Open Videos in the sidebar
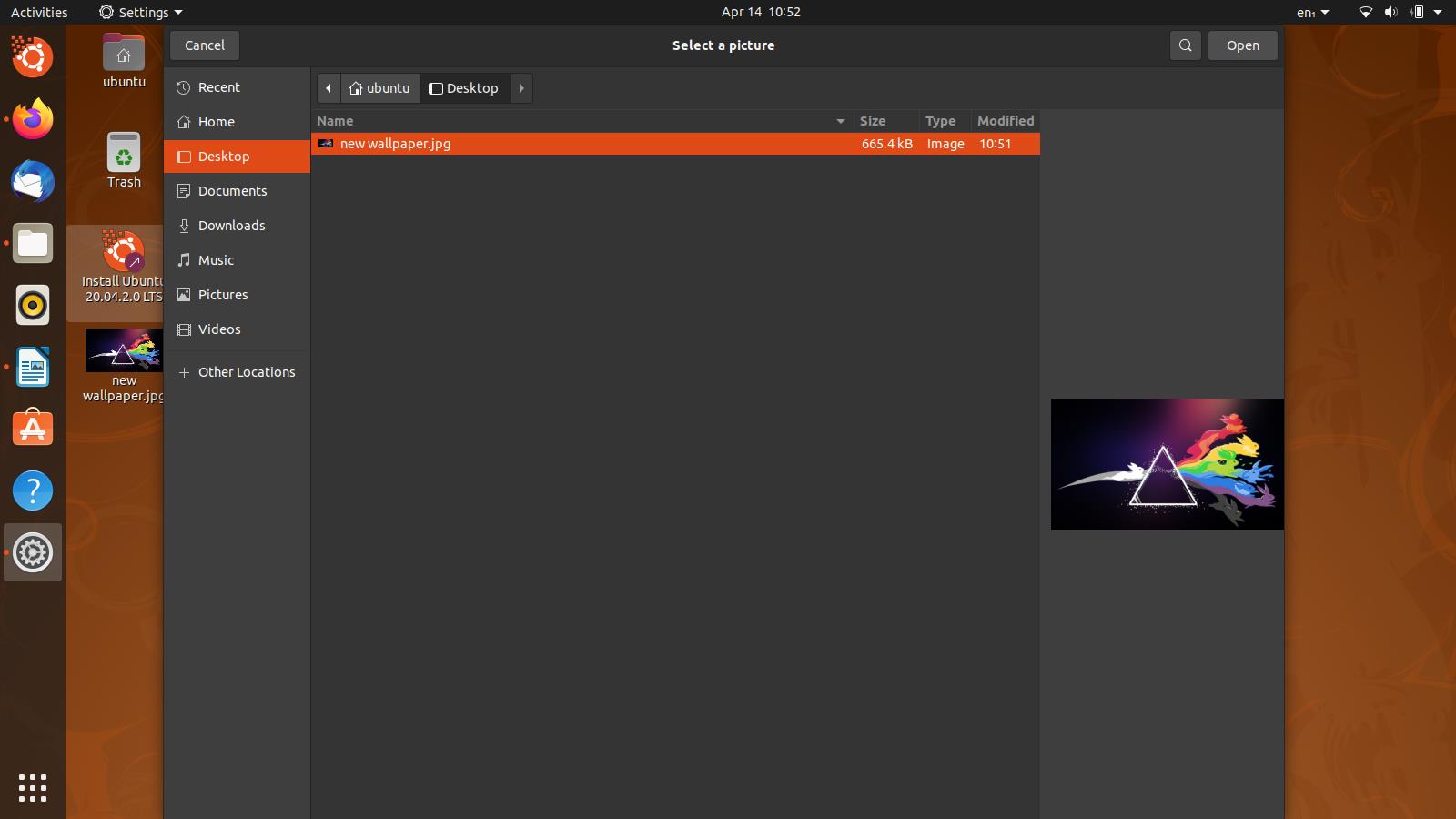Viewport: 1456px width, 819px height. 237,329
